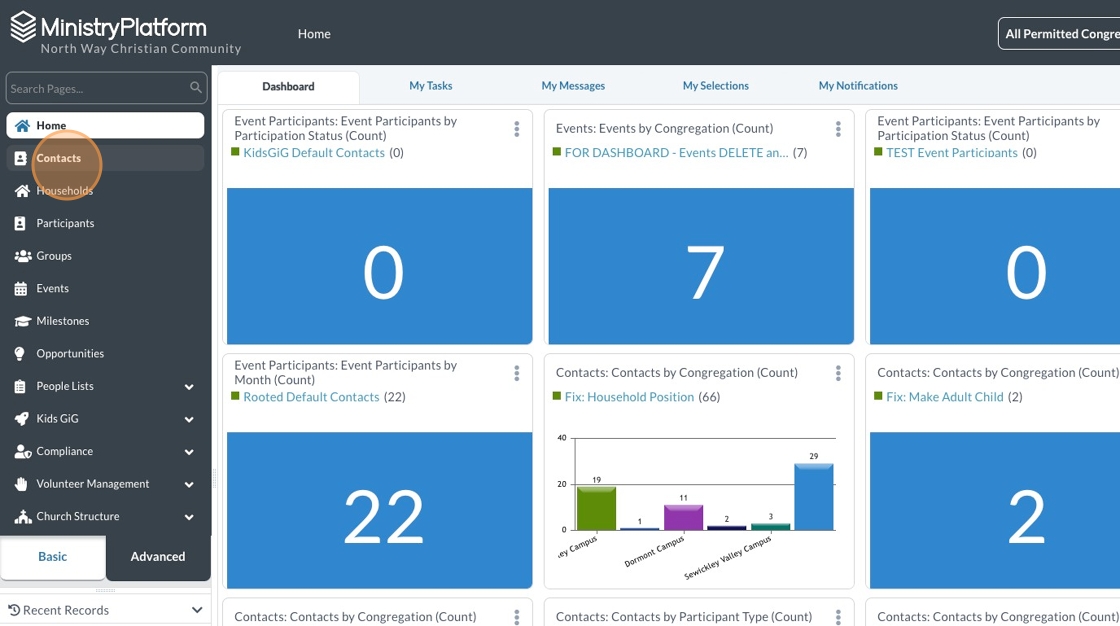Click the Recent Records history icon
This screenshot has width=1120, height=626.
pyautogui.click(x=14, y=610)
